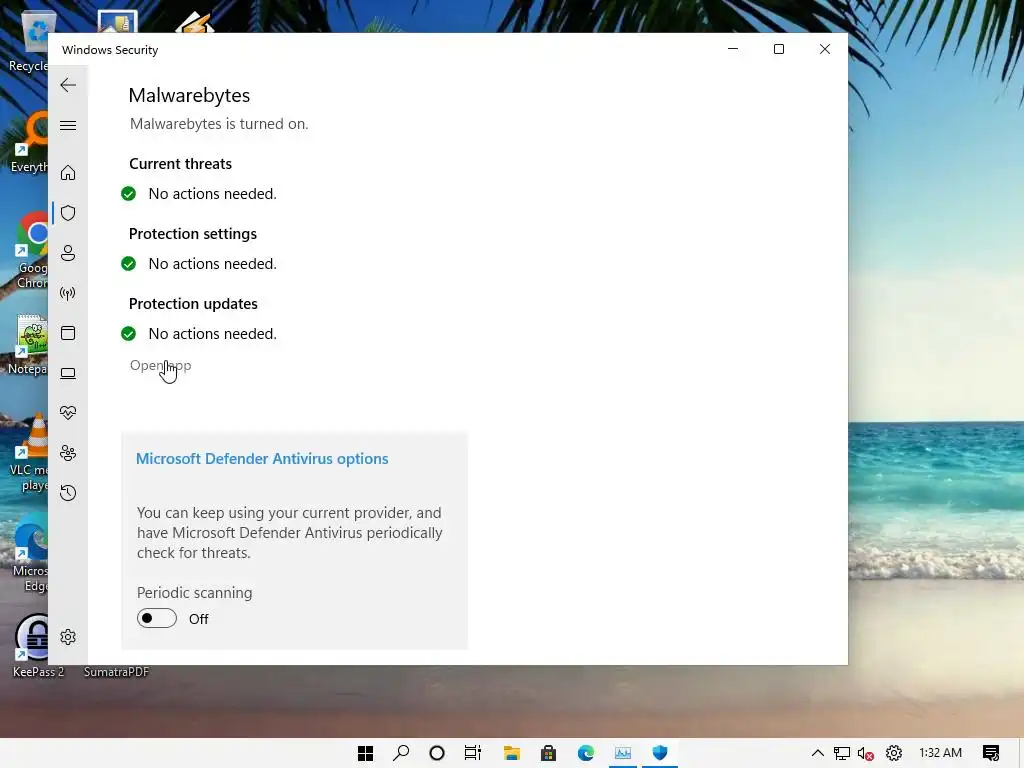Click the Protection settings heading
This screenshot has height=768, width=1024.
[193, 234]
